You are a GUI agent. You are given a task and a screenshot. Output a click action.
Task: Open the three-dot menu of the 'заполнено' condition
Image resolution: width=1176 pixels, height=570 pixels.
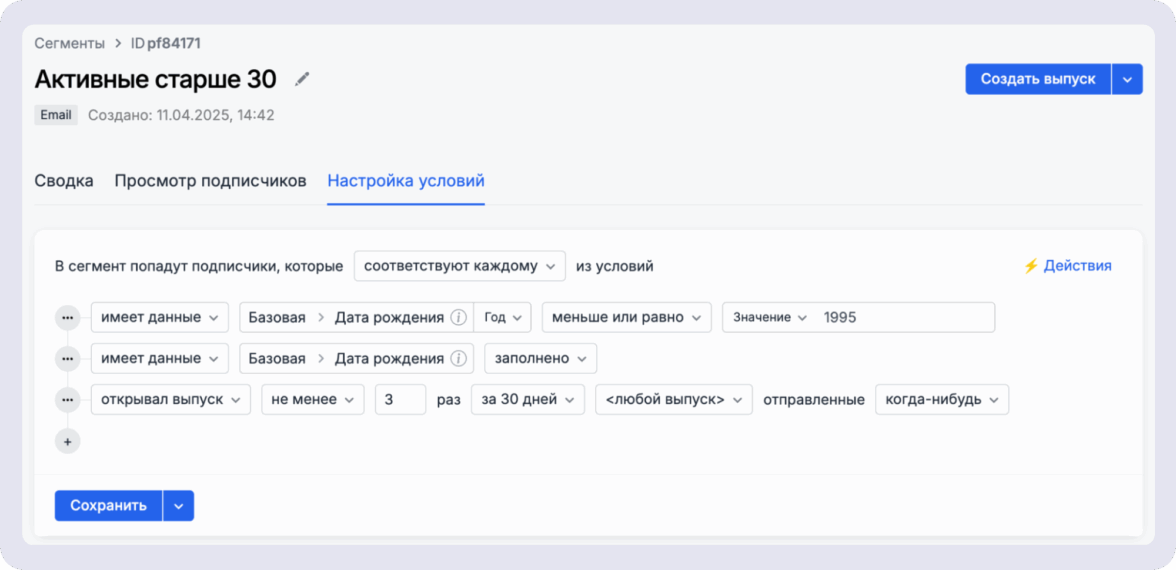pos(67,358)
